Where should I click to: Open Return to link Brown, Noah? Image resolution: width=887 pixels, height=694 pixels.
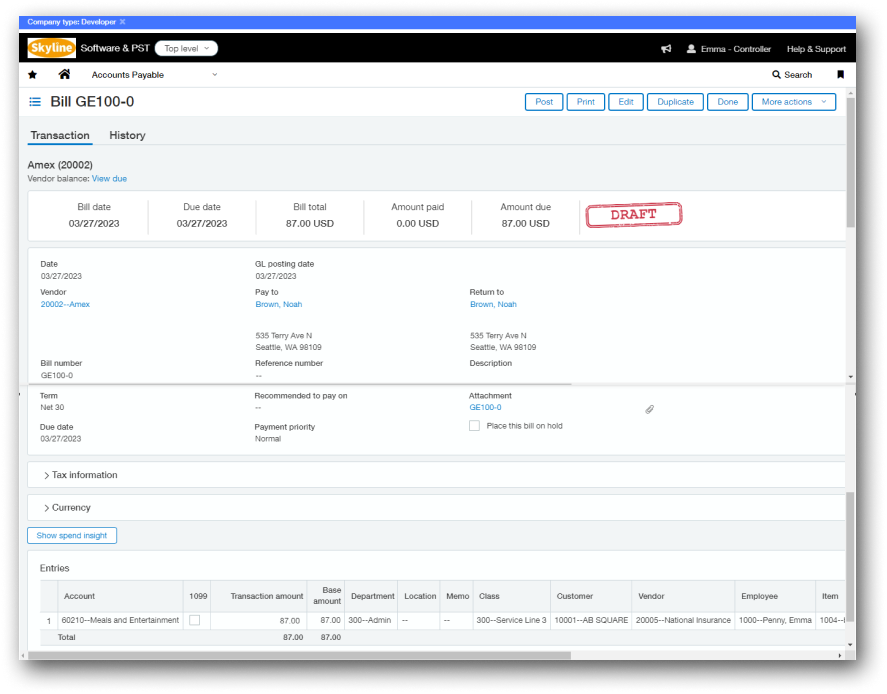coord(493,304)
